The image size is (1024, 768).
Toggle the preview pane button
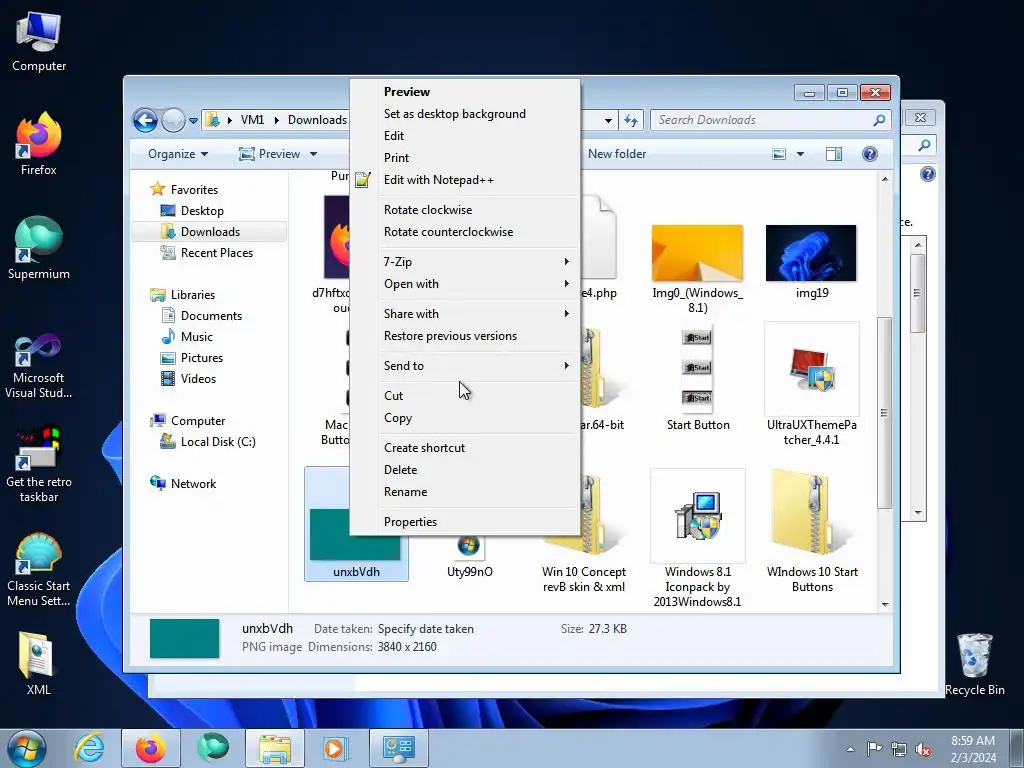tap(834, 154)
